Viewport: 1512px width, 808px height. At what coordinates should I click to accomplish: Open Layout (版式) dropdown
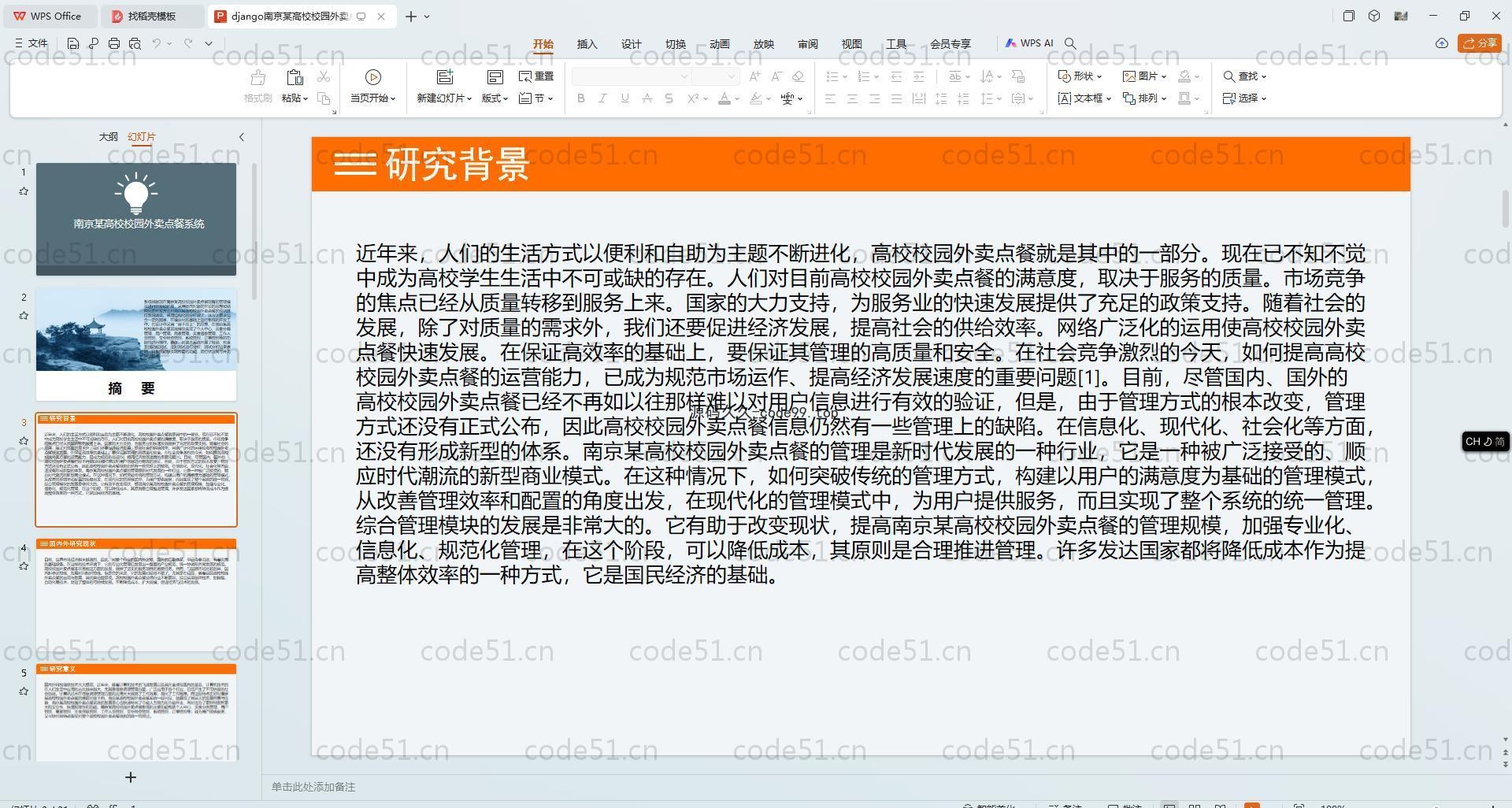[495, 98]
